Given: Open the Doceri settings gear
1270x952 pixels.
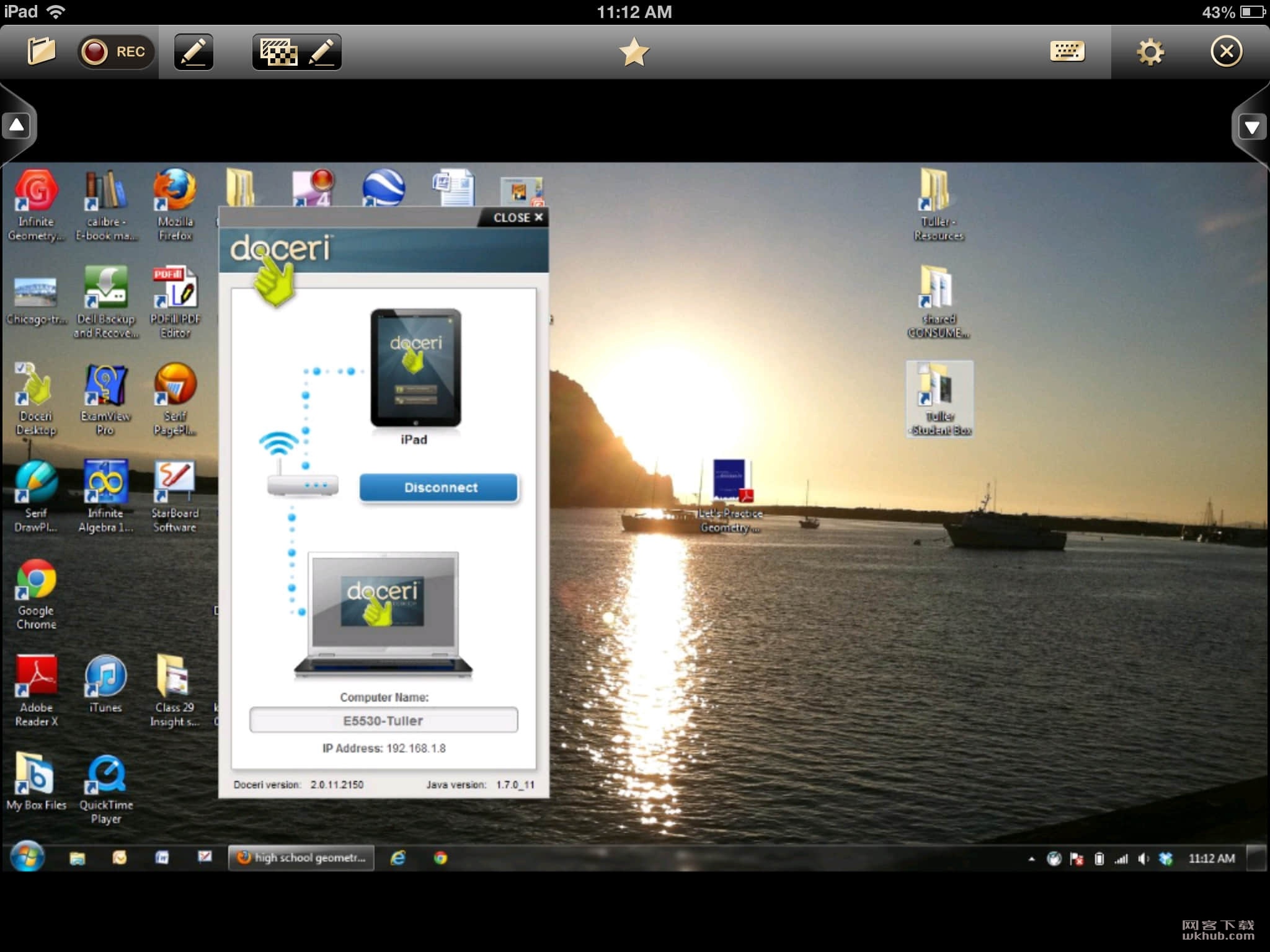Looking at the screenshot, I should [1150, 51].
